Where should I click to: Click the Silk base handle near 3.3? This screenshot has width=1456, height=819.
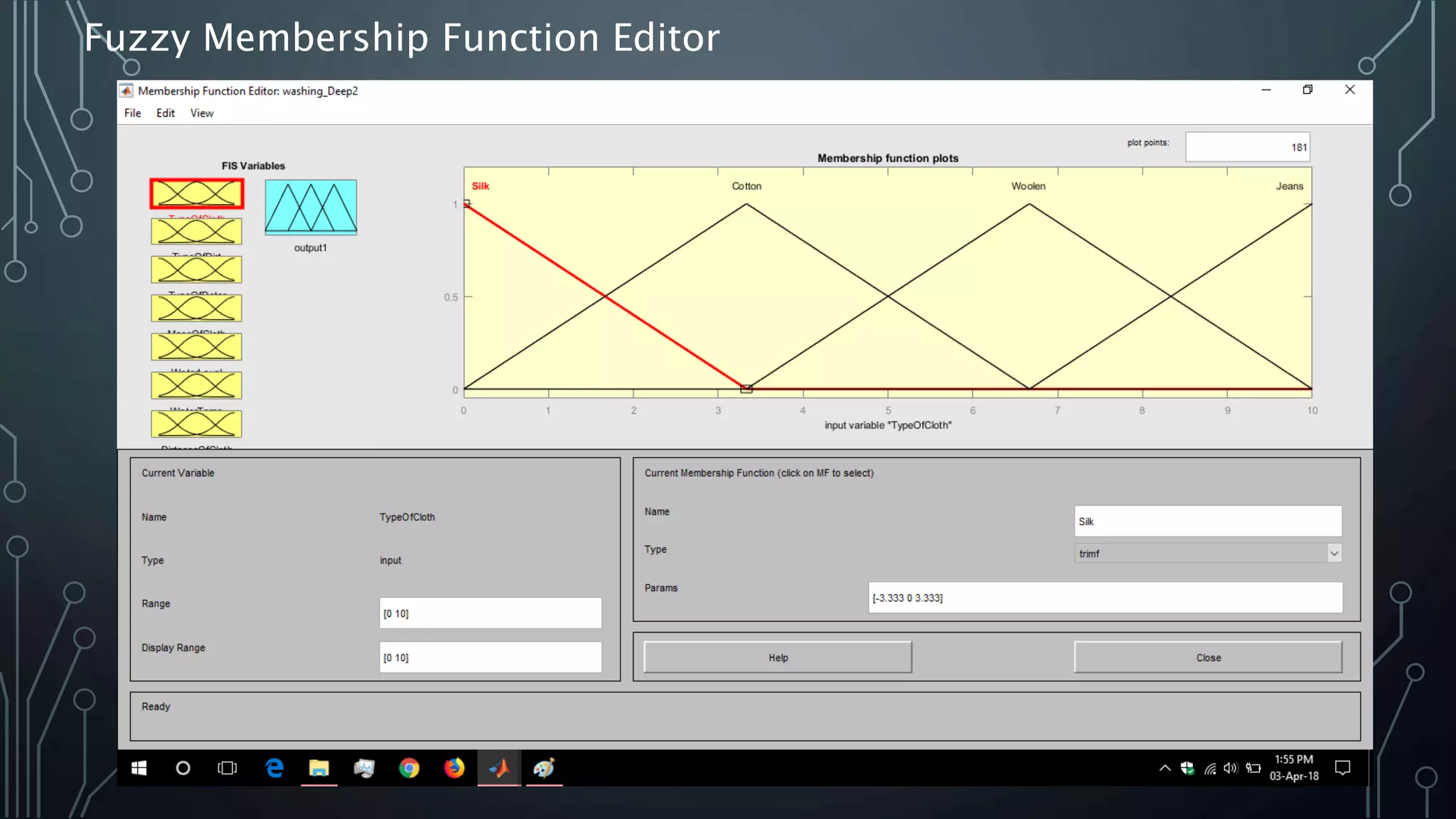point(746,389)
